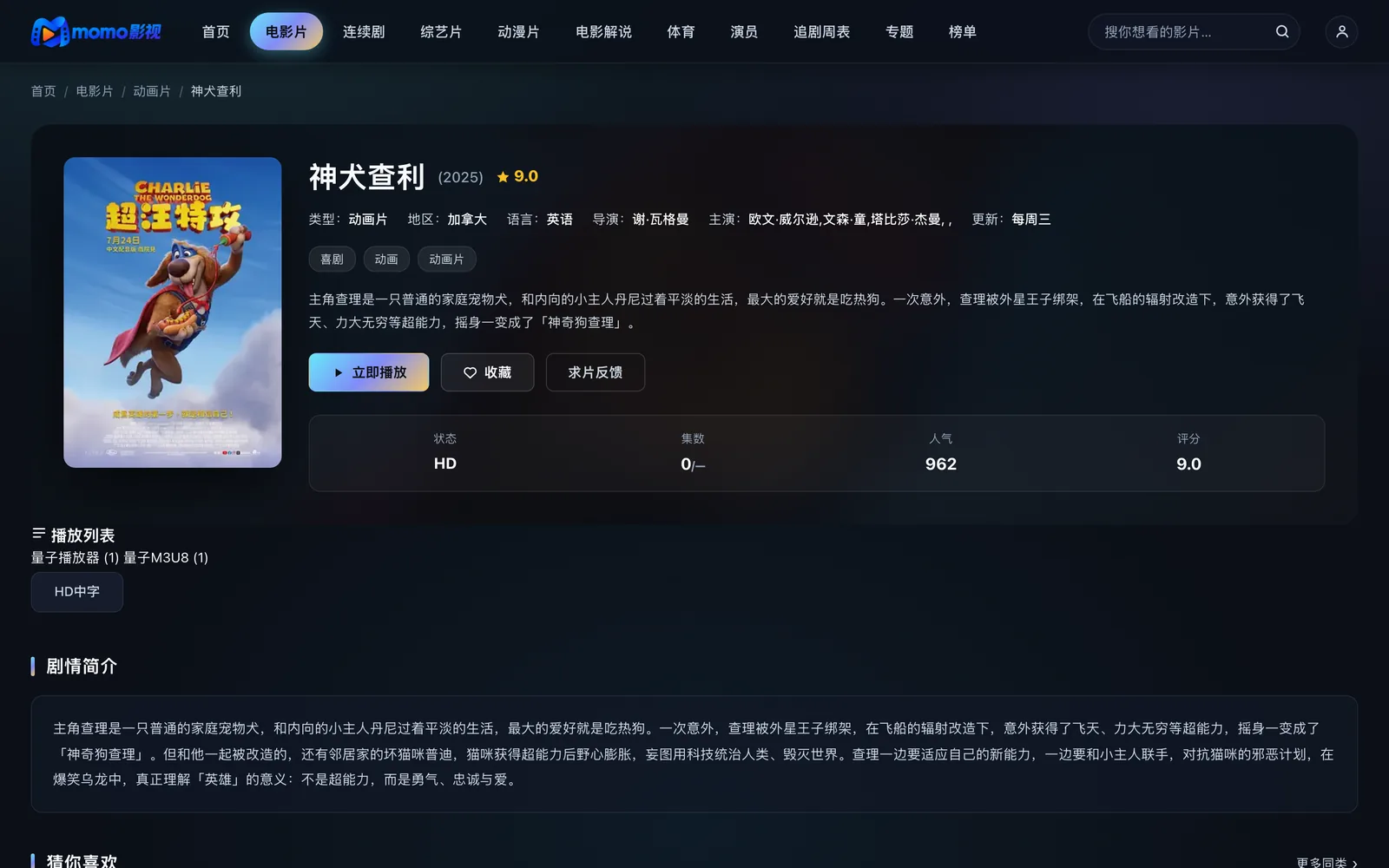Click the gold star rating icon
The width and height of the screenshot is (1389, 868).
[x=503, y=176]
